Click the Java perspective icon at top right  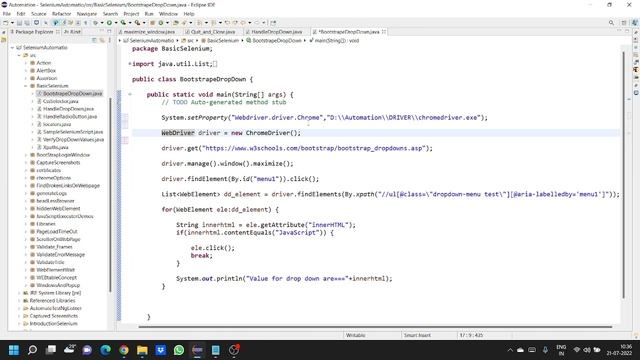point(635,23)
